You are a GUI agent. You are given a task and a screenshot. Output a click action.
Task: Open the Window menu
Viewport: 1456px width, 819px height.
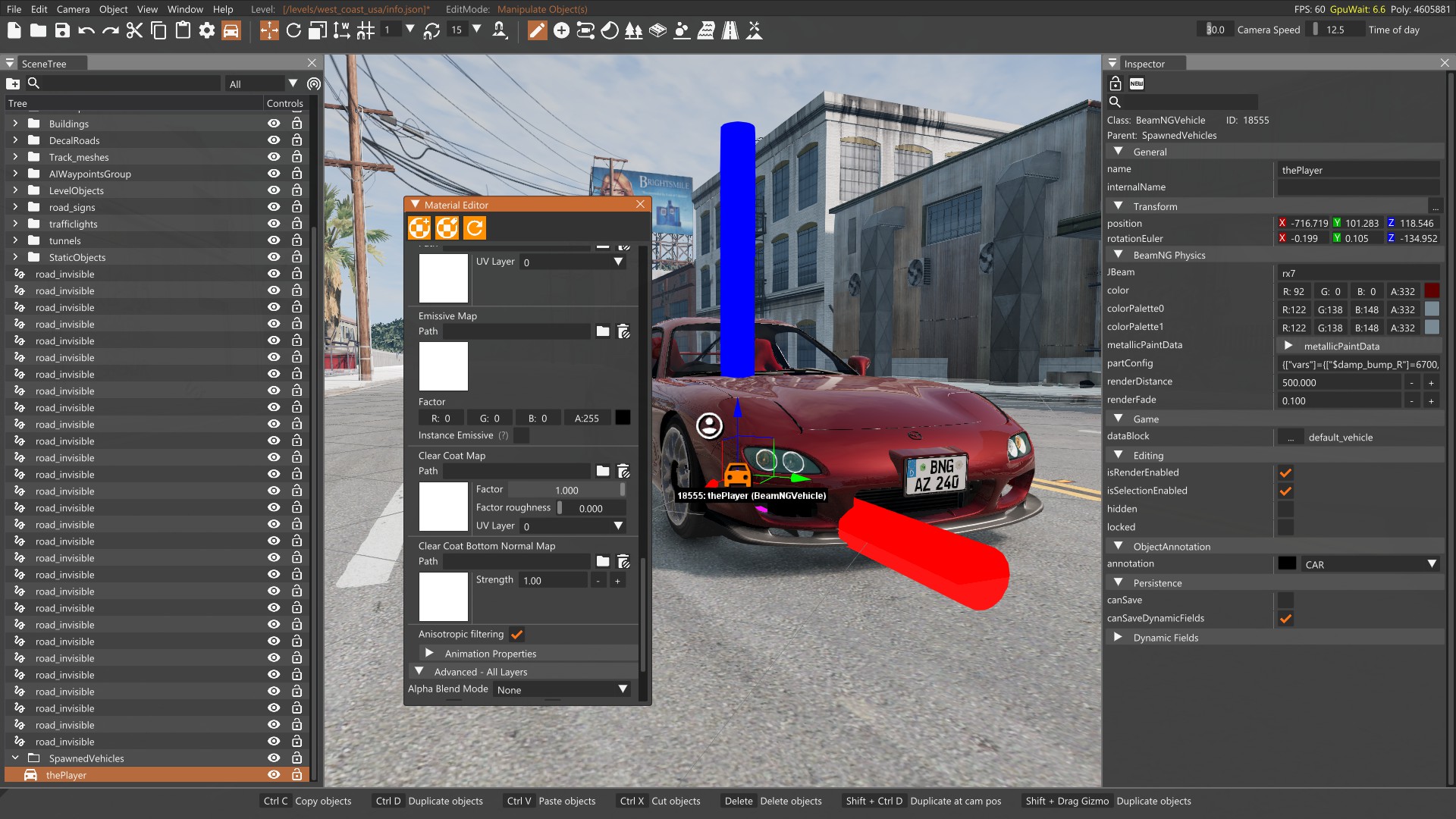pyautogui.click(x=185, y=9)
